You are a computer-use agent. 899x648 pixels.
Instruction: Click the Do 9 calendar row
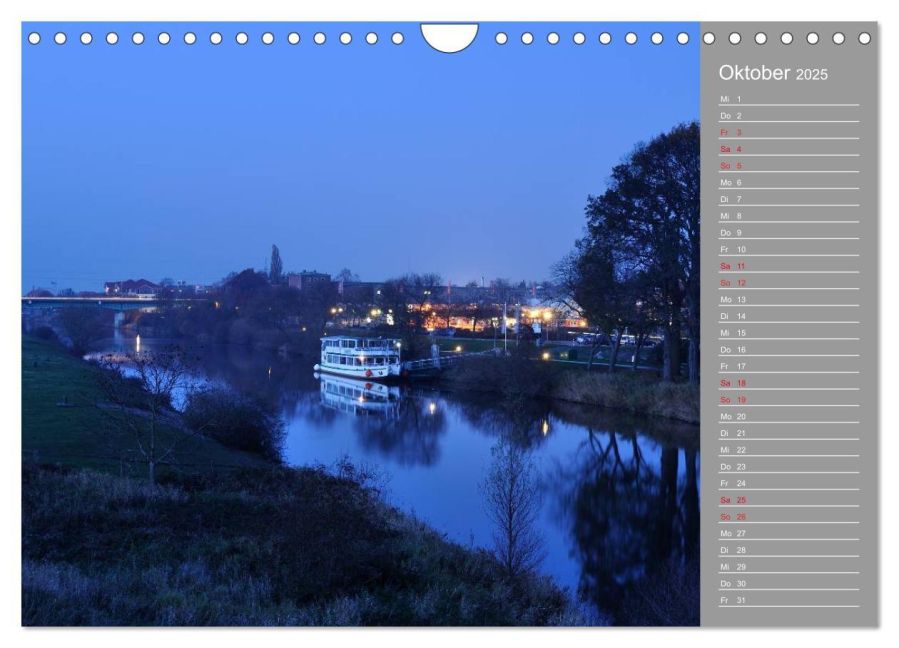tap(787, 232)
